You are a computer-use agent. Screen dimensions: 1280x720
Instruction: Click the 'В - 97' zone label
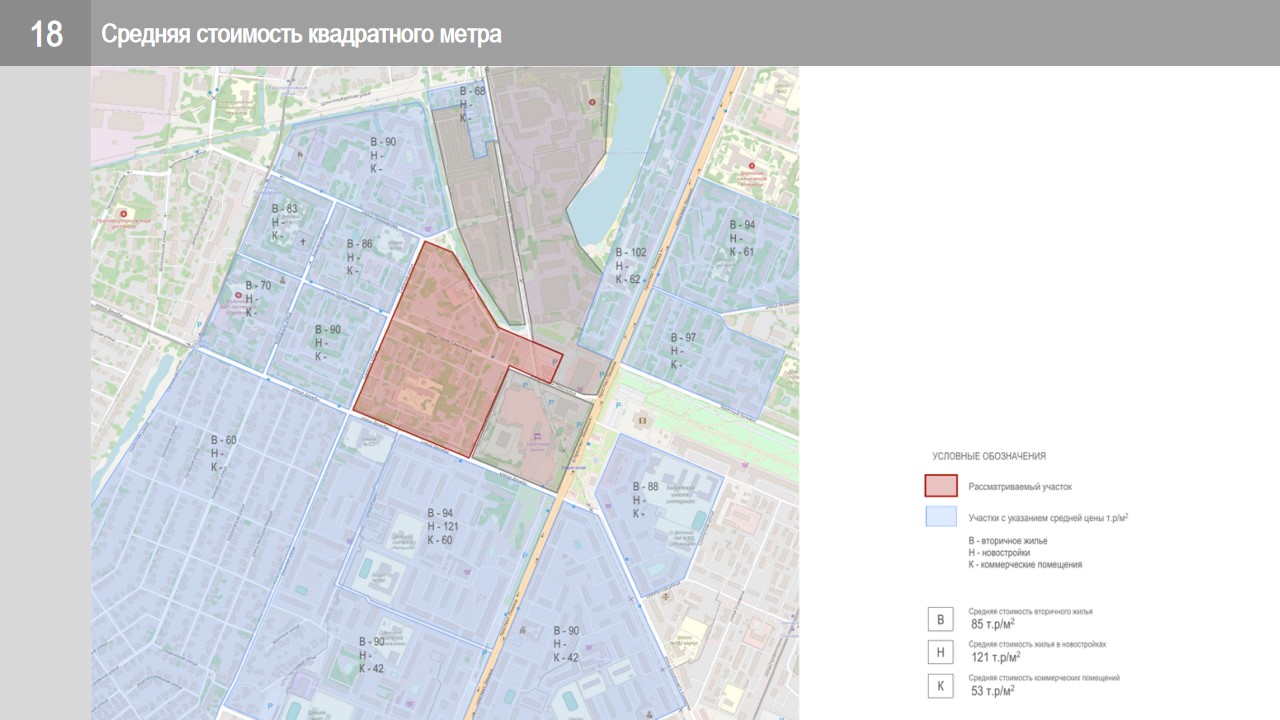tap(683, 338)
